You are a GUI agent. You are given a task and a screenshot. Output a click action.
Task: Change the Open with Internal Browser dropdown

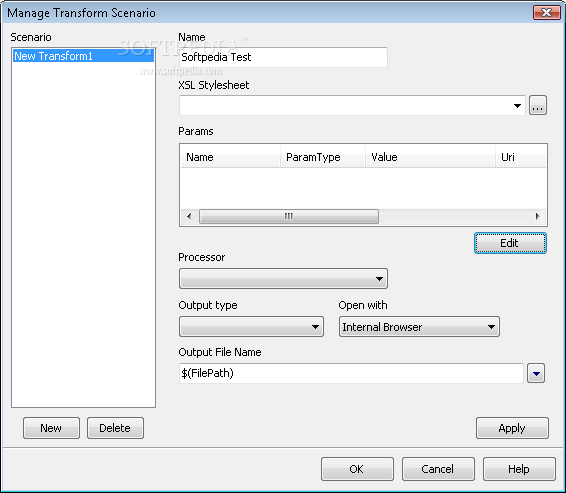point(419,327)
